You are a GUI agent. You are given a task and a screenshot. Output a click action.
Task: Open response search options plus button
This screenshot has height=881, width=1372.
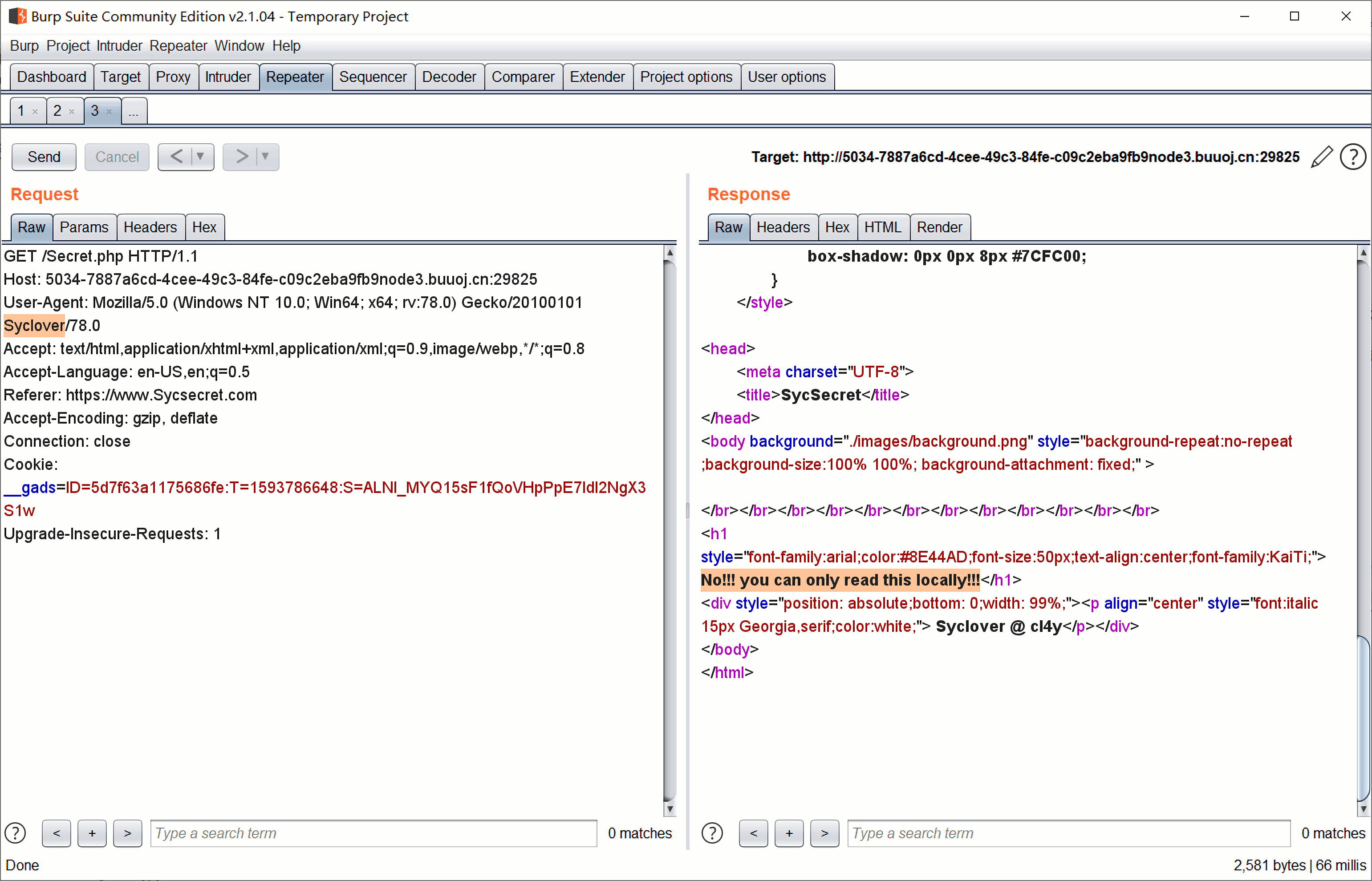point(789,833)
